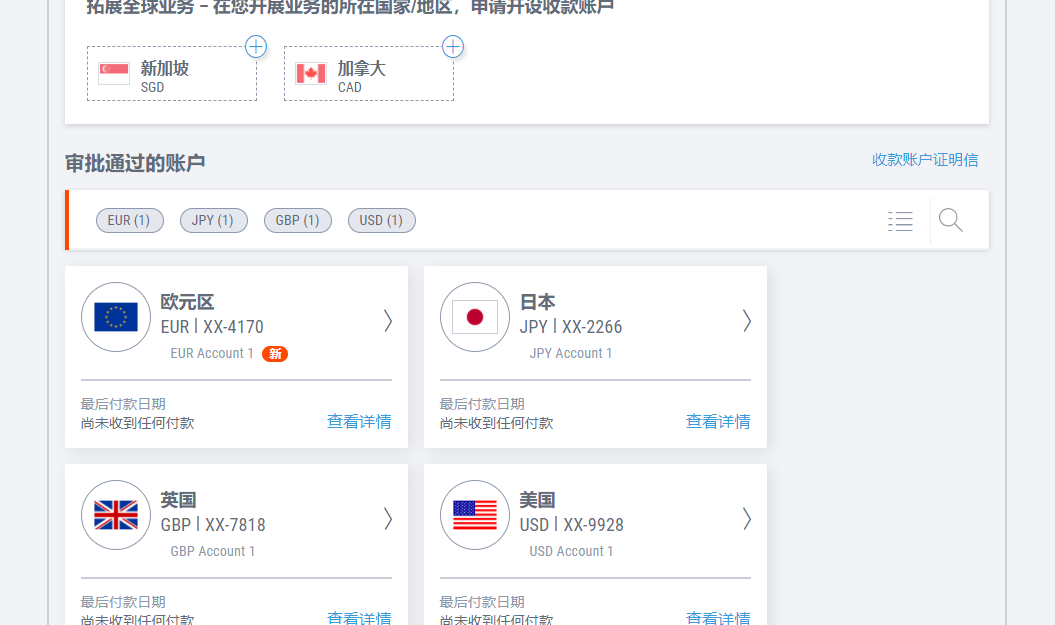The height and width of the screenshot is (625, 1055).
Task: Click the plus icon on the Canada CAD card
Action: [x=453, y=46]
